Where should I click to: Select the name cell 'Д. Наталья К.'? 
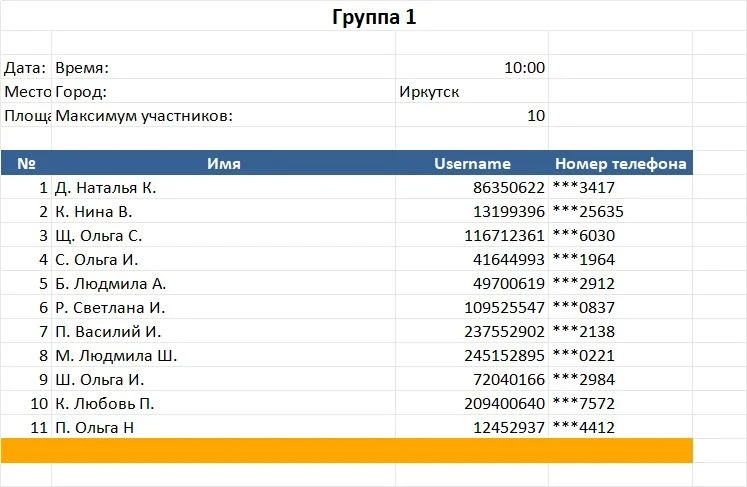point(223,187)
